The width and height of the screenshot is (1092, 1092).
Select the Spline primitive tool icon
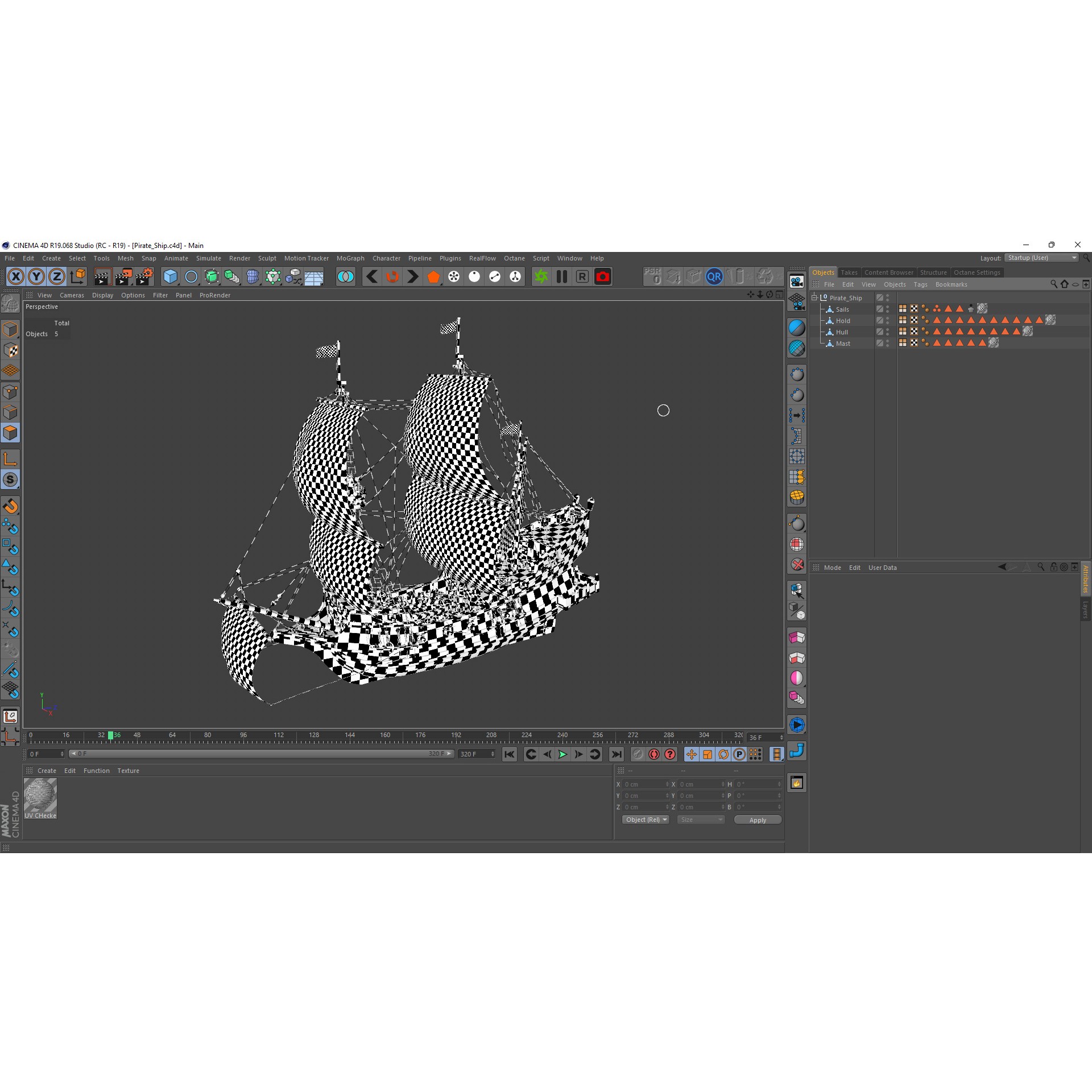pos(191,276)
